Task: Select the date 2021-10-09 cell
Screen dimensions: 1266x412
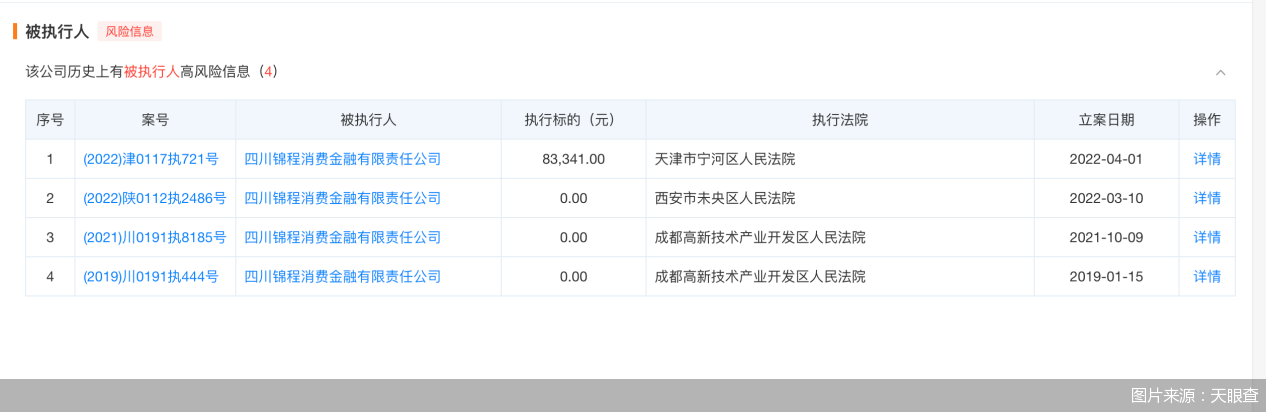Action: (x=1106, y=237)
